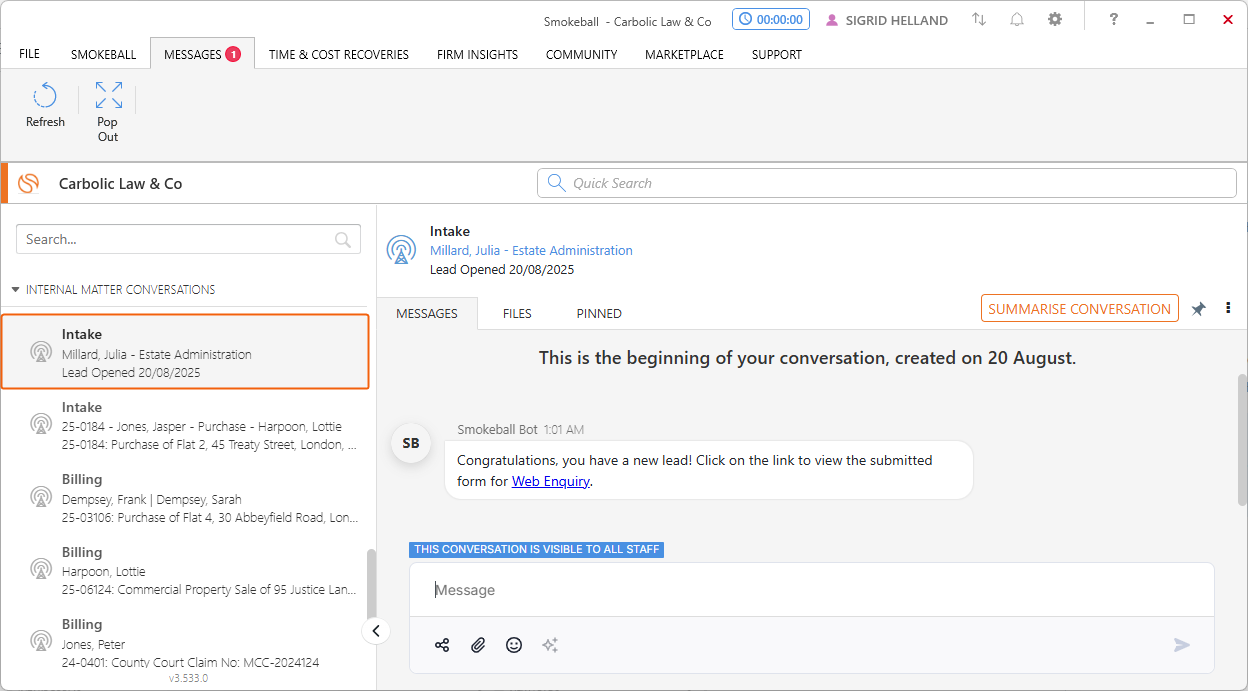1248x691 pixels.
Task: Open Billing conversation for Dempsey, Frank
Action: pyautogui.click(x=185, y=497)
